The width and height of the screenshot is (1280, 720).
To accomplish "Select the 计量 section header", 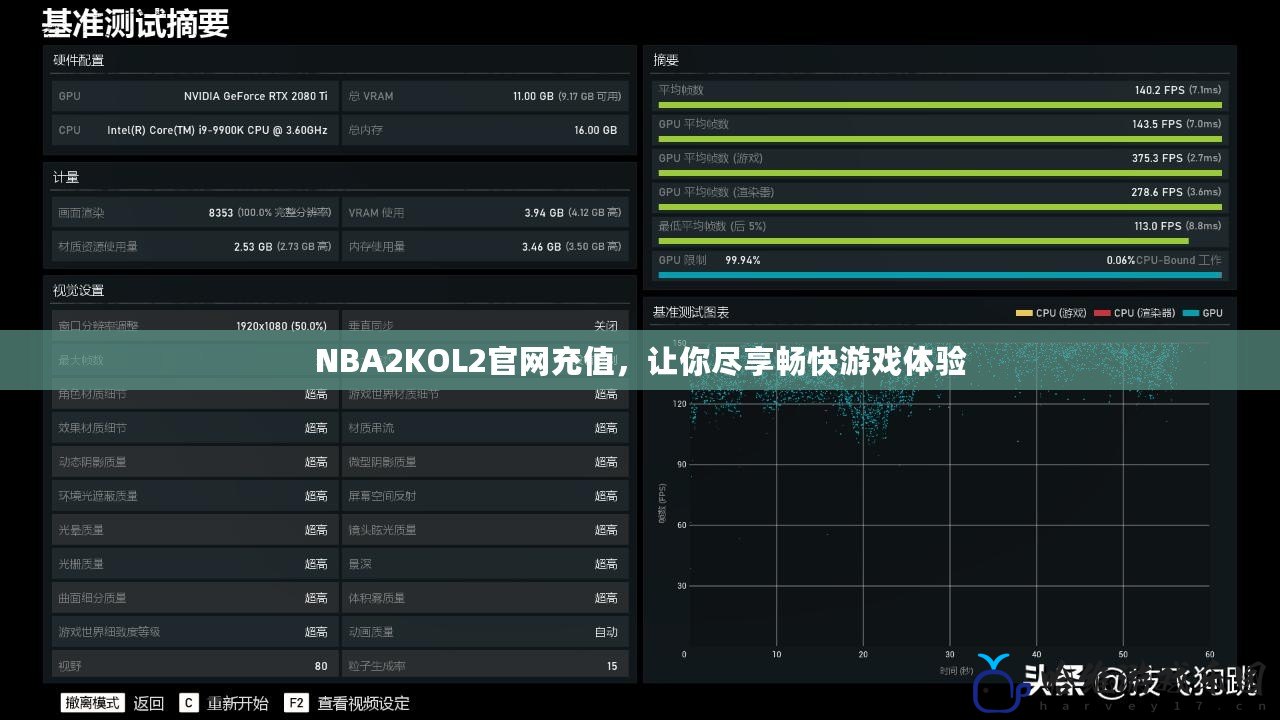I will pos(66,177).
